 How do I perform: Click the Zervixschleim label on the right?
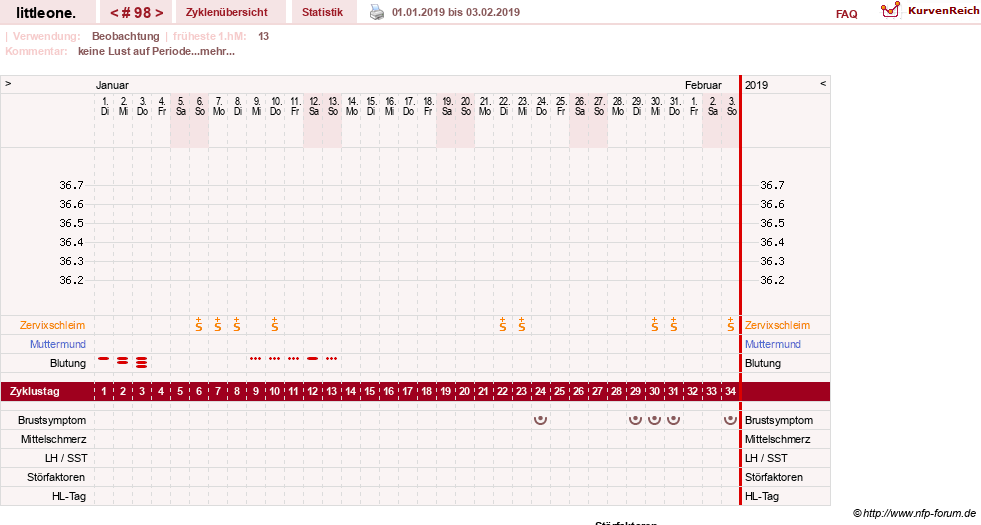coord(777,325)
